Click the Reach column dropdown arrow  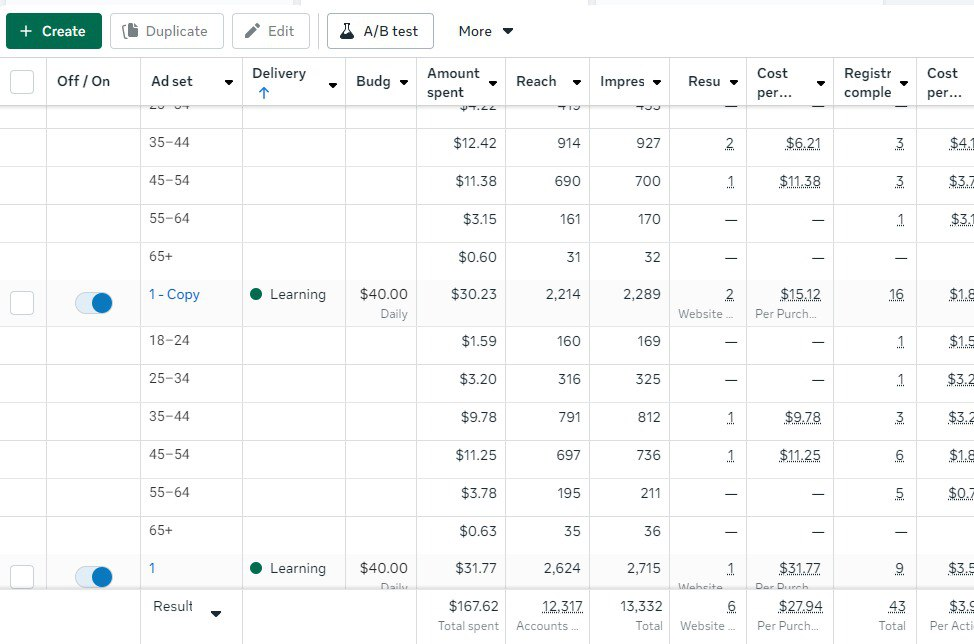coord(577,83)
